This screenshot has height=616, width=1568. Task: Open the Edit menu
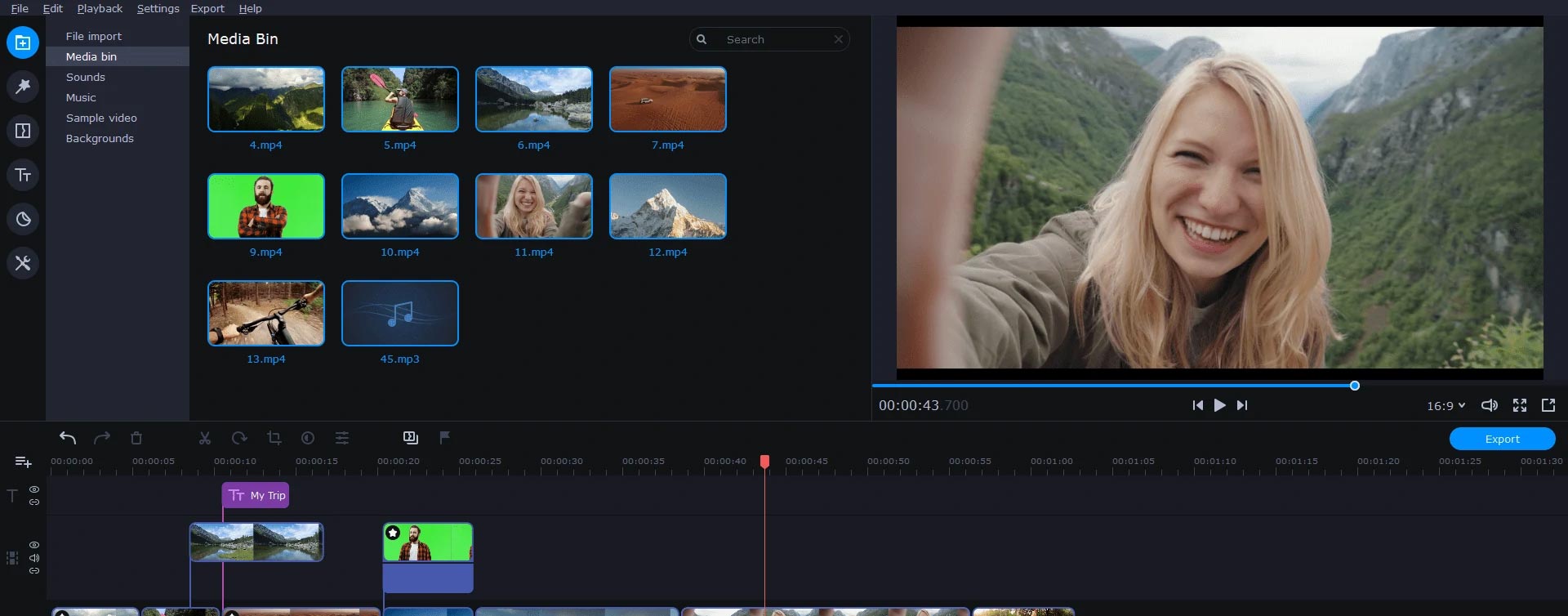[x=52, y=8]
